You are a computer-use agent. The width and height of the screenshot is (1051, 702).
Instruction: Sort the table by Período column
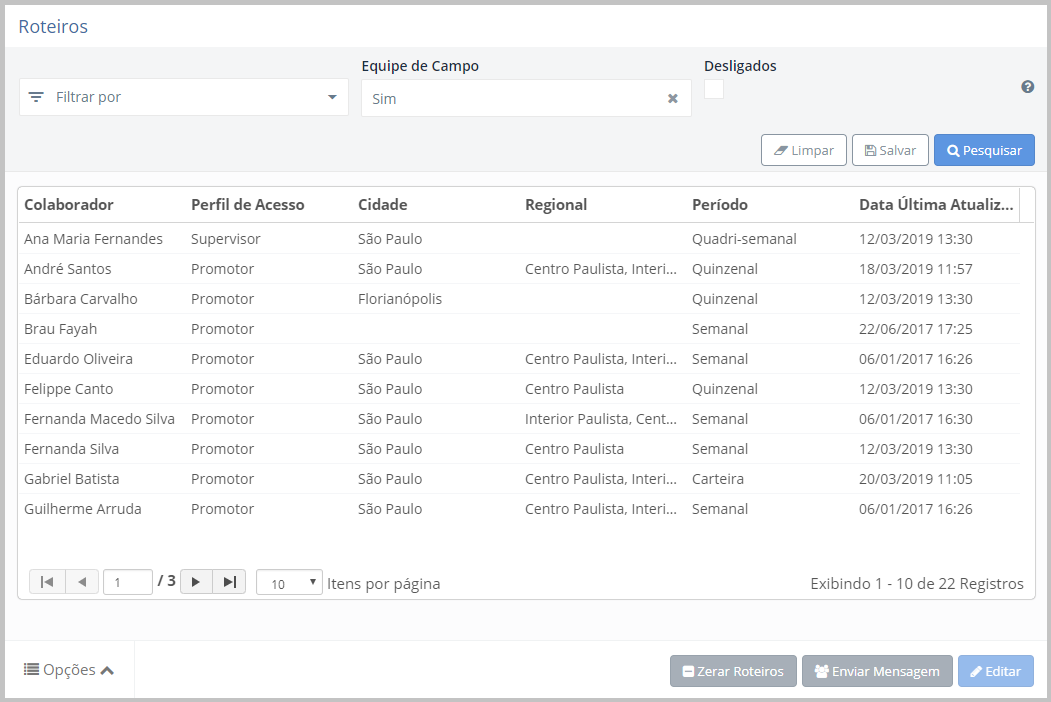point(720,205)
